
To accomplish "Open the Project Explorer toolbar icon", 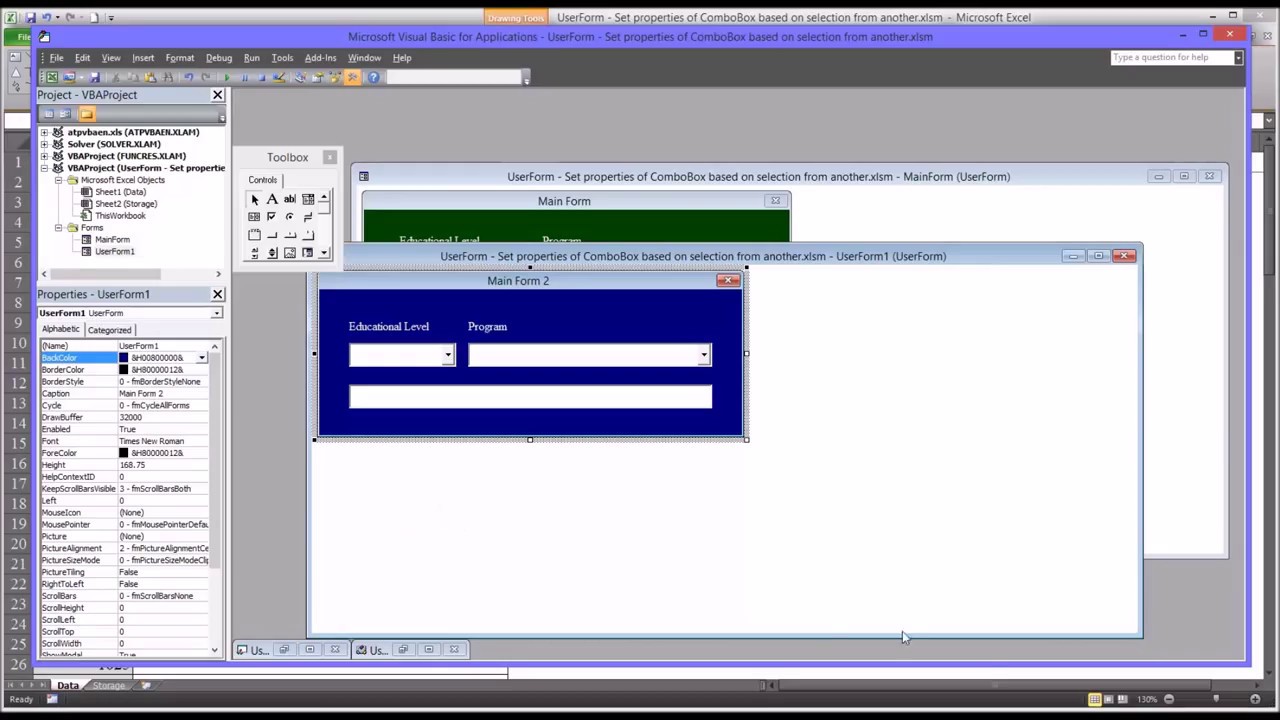I will click(300, 77).
